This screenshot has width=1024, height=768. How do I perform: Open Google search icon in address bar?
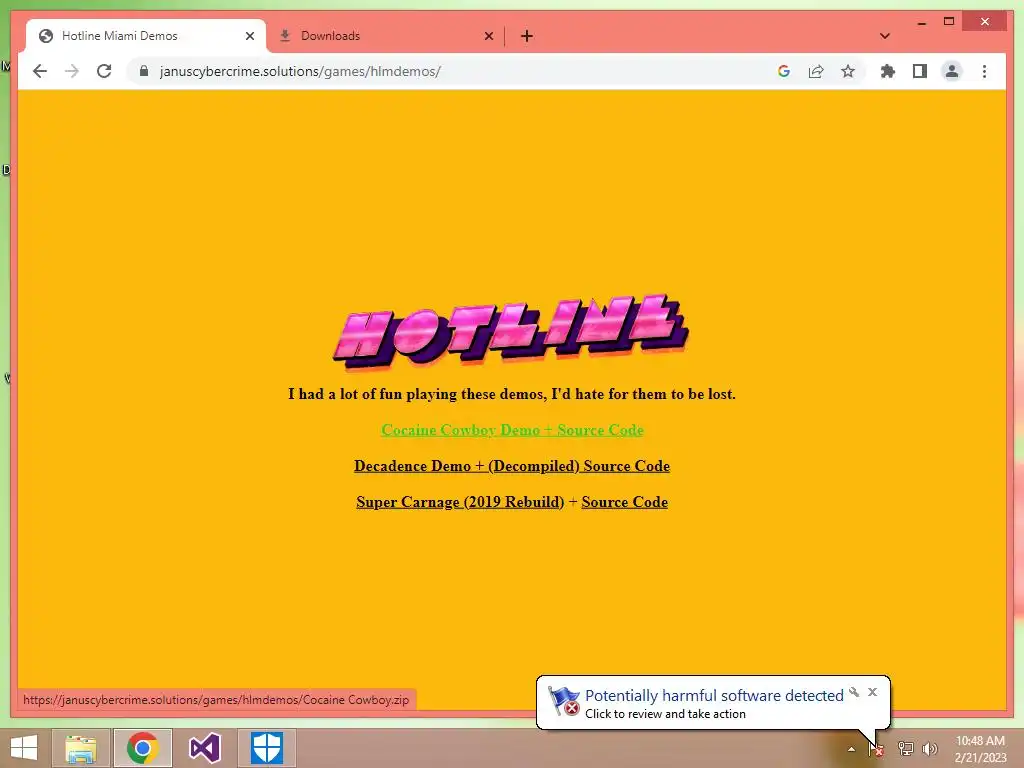coord(784,71)
